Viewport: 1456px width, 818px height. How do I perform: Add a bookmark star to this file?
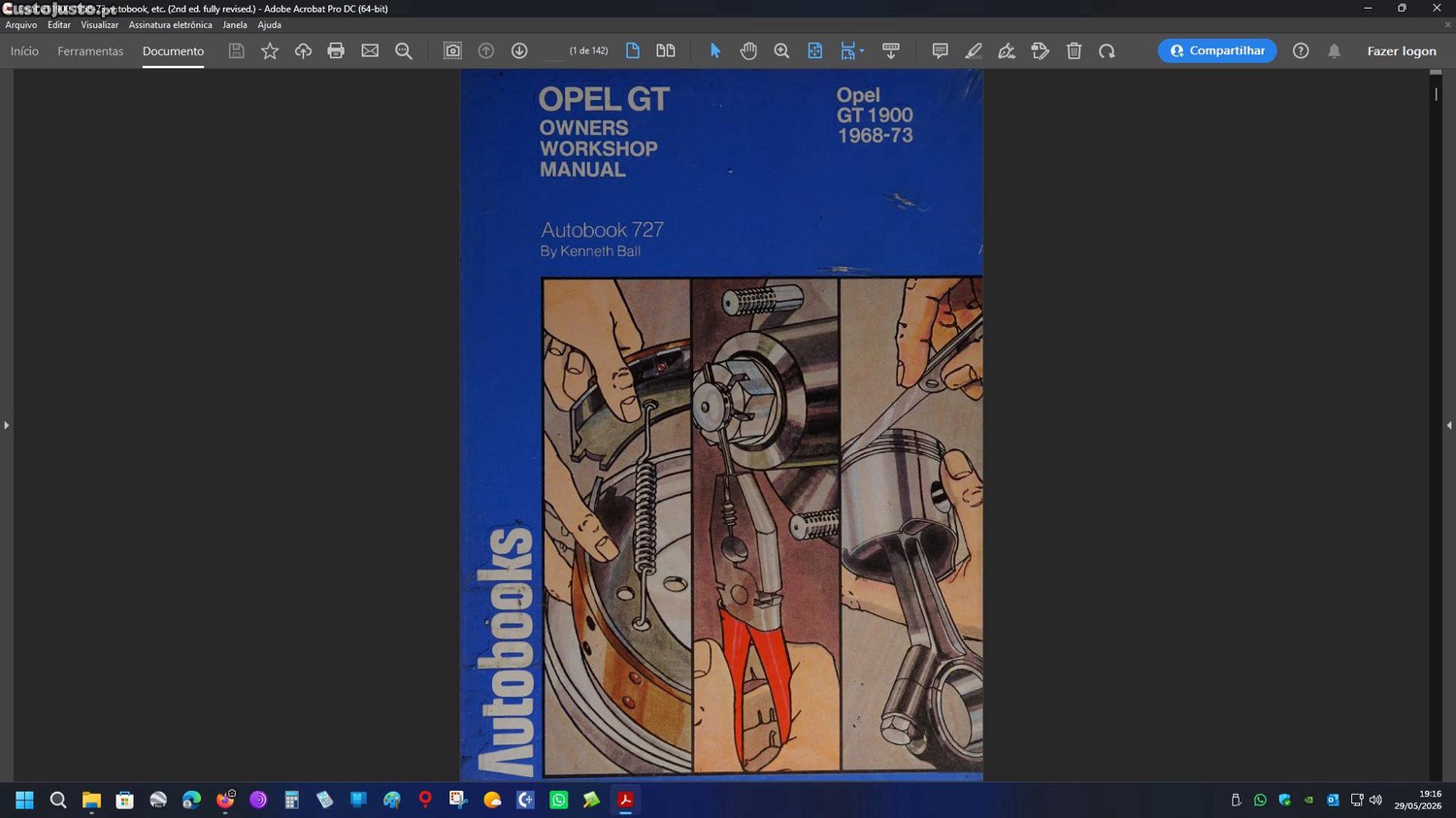pyautogui.click(x=270, y=50)
